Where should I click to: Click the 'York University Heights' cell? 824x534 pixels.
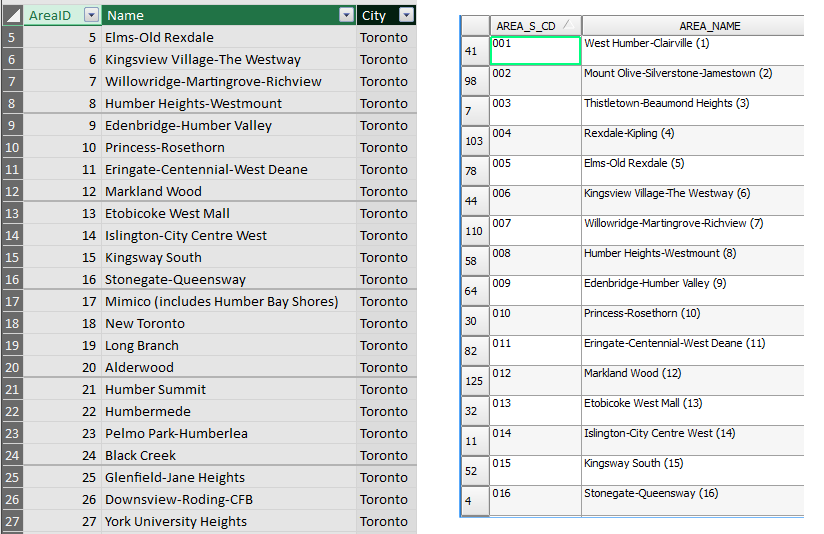[x=229, y=521]
